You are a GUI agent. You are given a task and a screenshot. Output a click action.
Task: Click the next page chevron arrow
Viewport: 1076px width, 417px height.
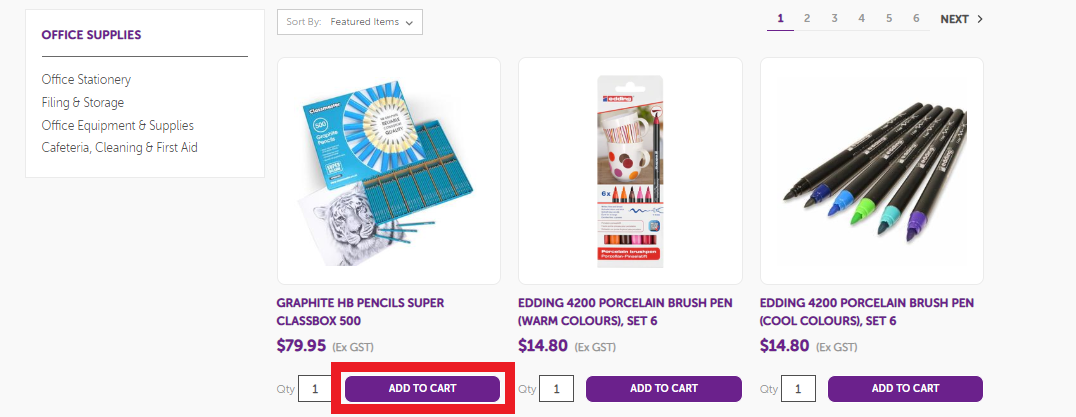click(980, 19)
